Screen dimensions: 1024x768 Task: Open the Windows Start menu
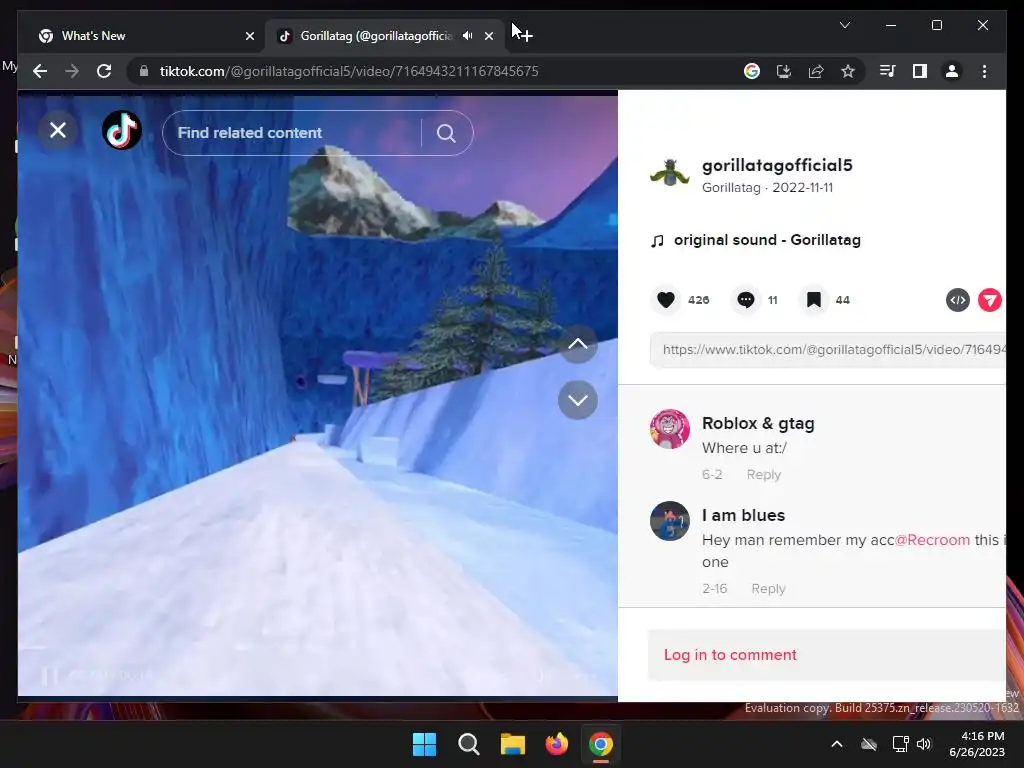(x=424, y=744)
